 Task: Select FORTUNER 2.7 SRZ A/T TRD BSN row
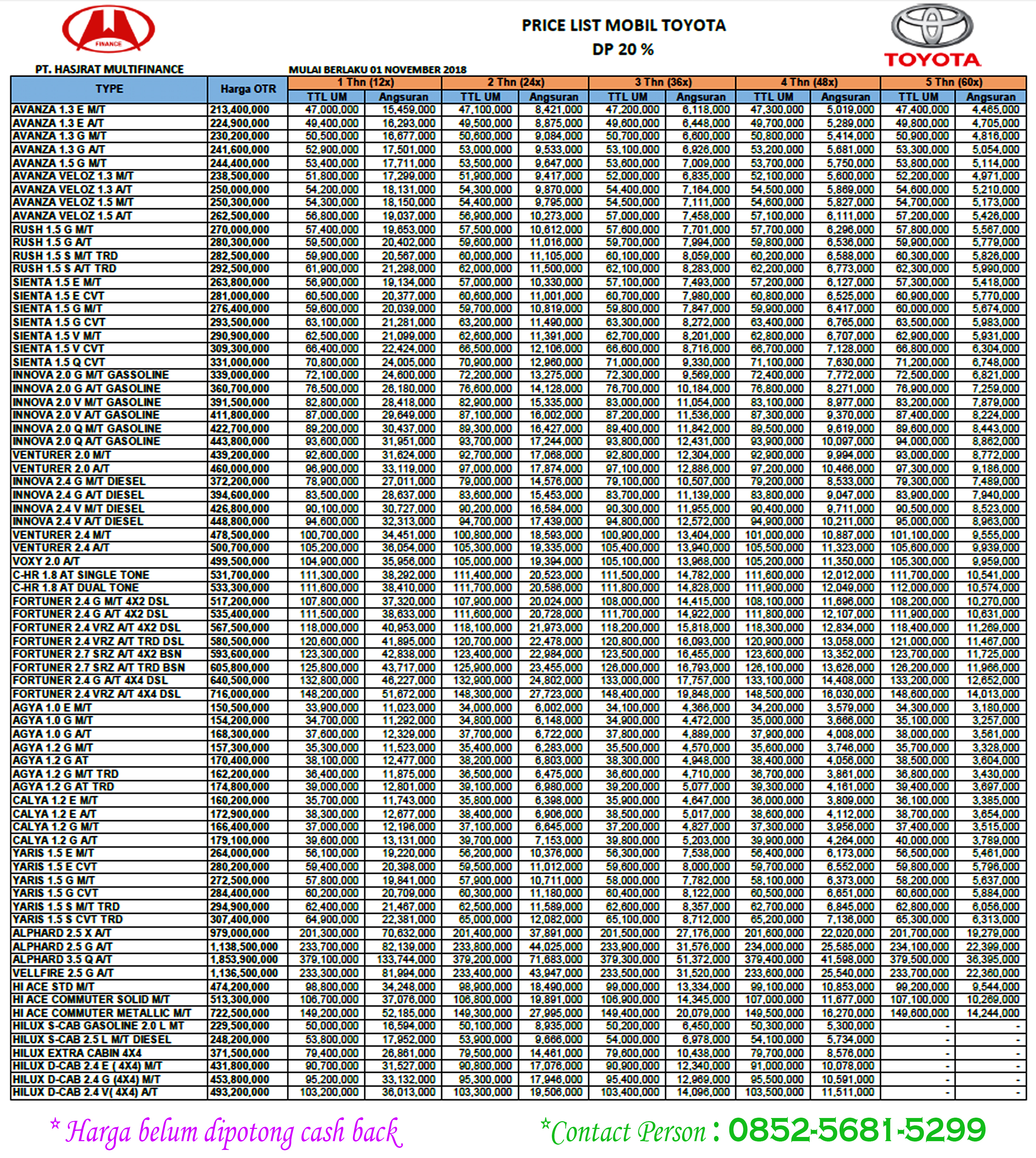point(518,667)
